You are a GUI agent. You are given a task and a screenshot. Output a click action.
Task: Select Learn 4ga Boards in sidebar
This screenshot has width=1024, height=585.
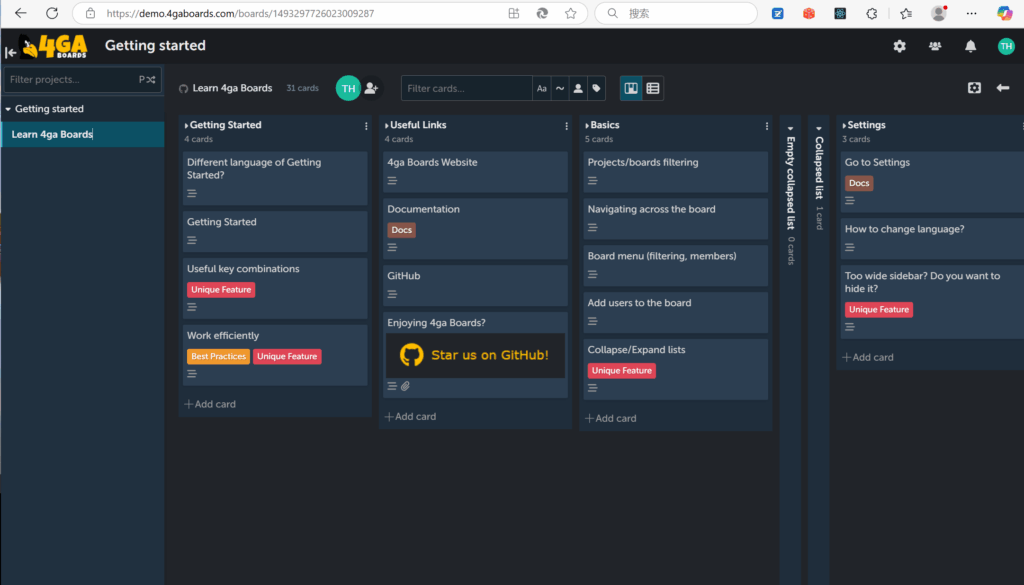82,134
